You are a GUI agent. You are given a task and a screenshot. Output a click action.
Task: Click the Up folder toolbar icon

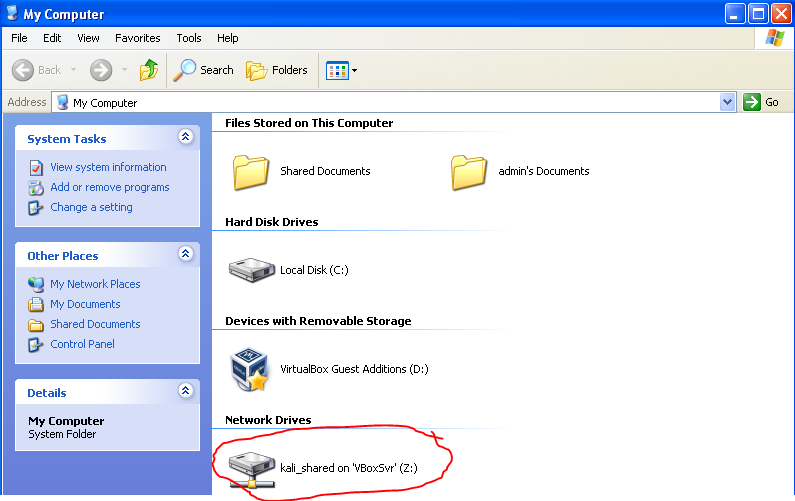tap(149, 70)
